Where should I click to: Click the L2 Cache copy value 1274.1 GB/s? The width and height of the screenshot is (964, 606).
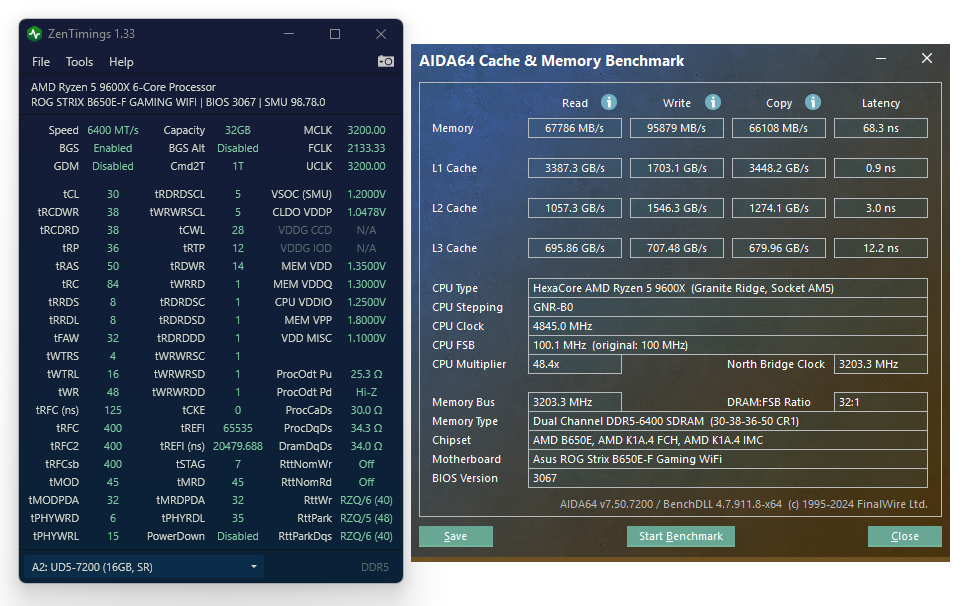pyautogui.click(x=779, y=208)
